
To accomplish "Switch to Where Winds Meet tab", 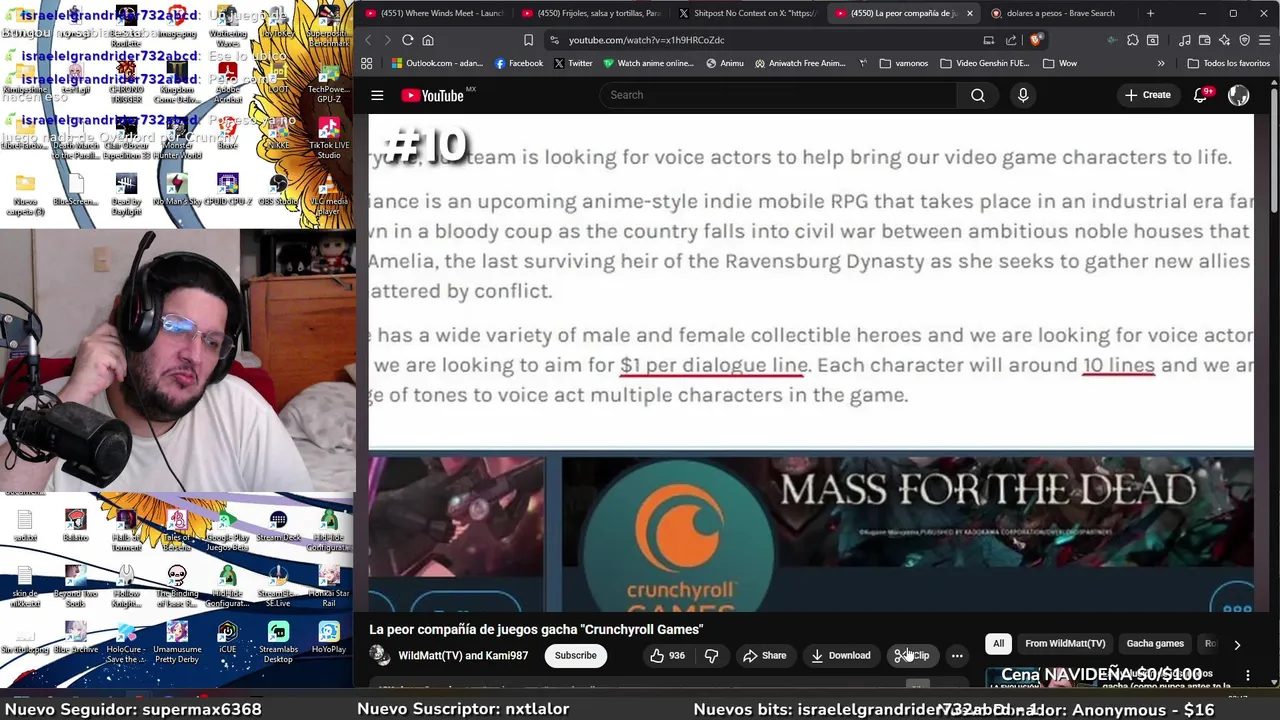I will [434, 13].
